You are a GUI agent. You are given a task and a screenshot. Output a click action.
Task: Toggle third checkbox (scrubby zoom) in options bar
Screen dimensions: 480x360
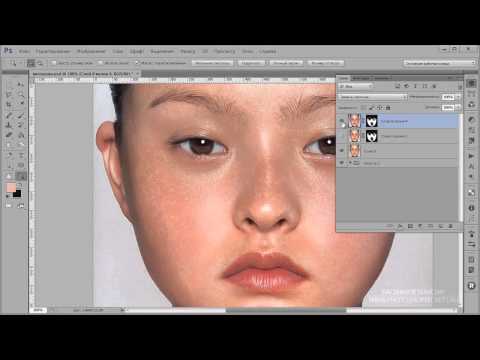137,63
